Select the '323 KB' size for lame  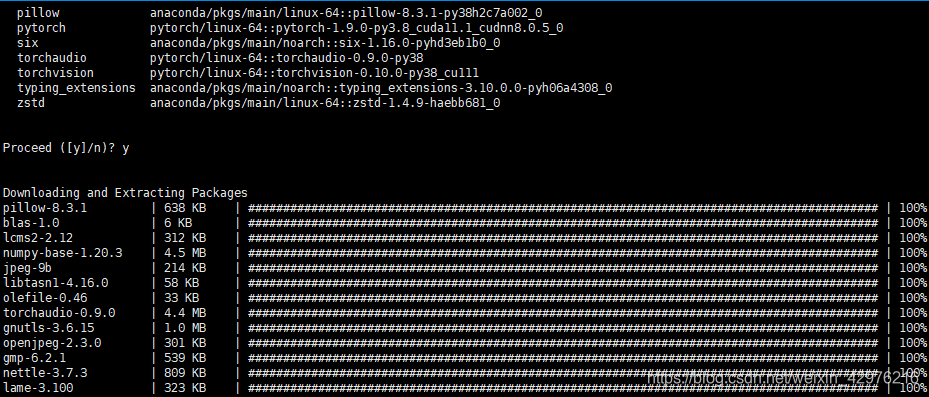point(185,388)
